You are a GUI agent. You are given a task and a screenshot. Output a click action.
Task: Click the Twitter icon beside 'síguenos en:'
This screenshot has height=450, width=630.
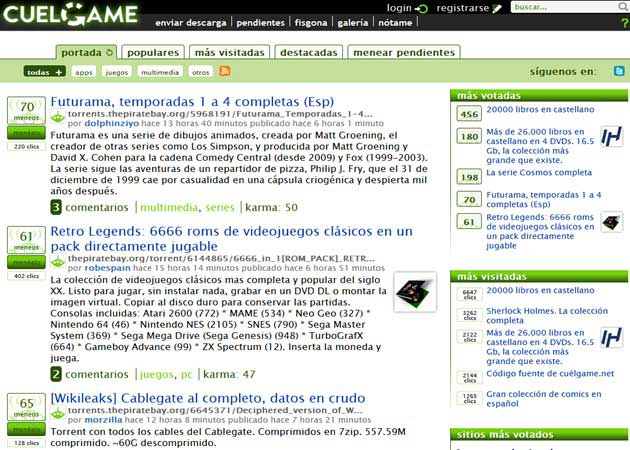click(x=620, y=71)
